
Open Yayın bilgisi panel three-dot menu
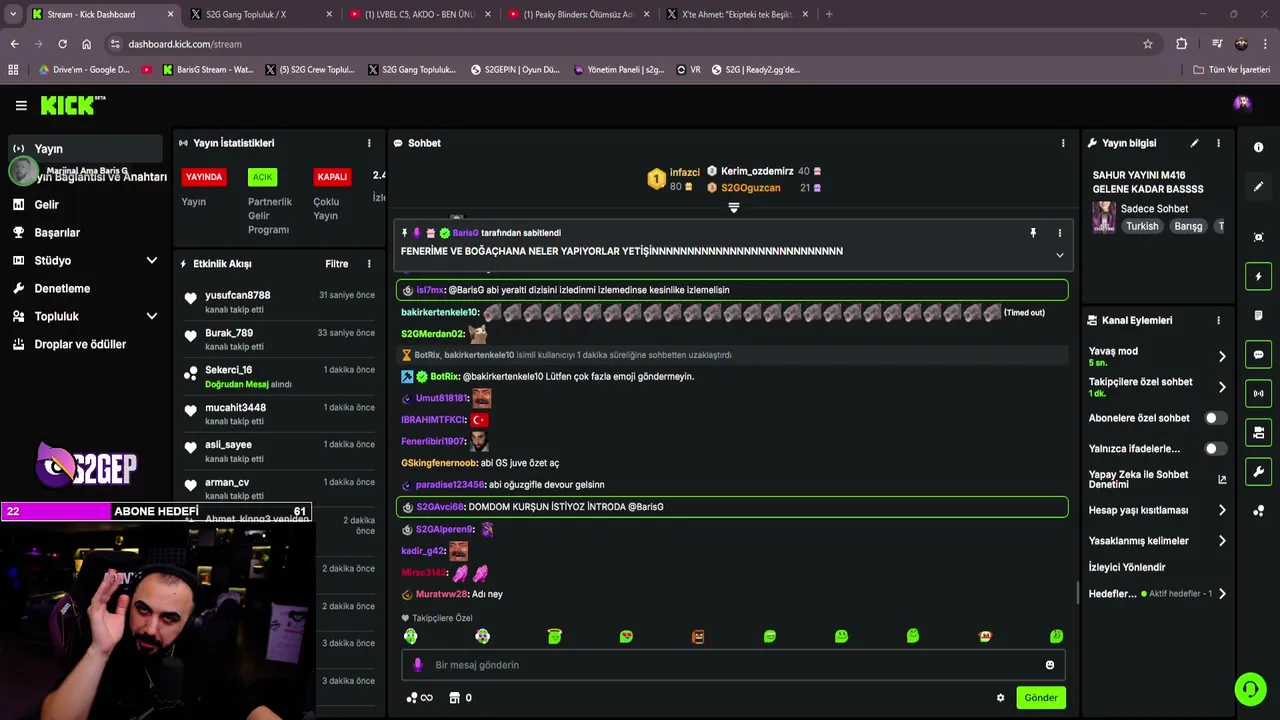point(1218,143)
